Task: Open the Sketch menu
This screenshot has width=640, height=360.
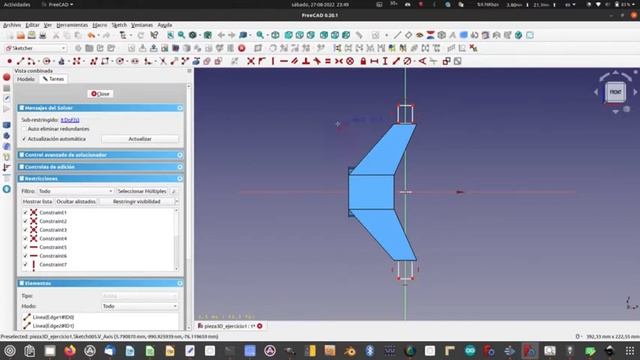Action: coord(119,25)
